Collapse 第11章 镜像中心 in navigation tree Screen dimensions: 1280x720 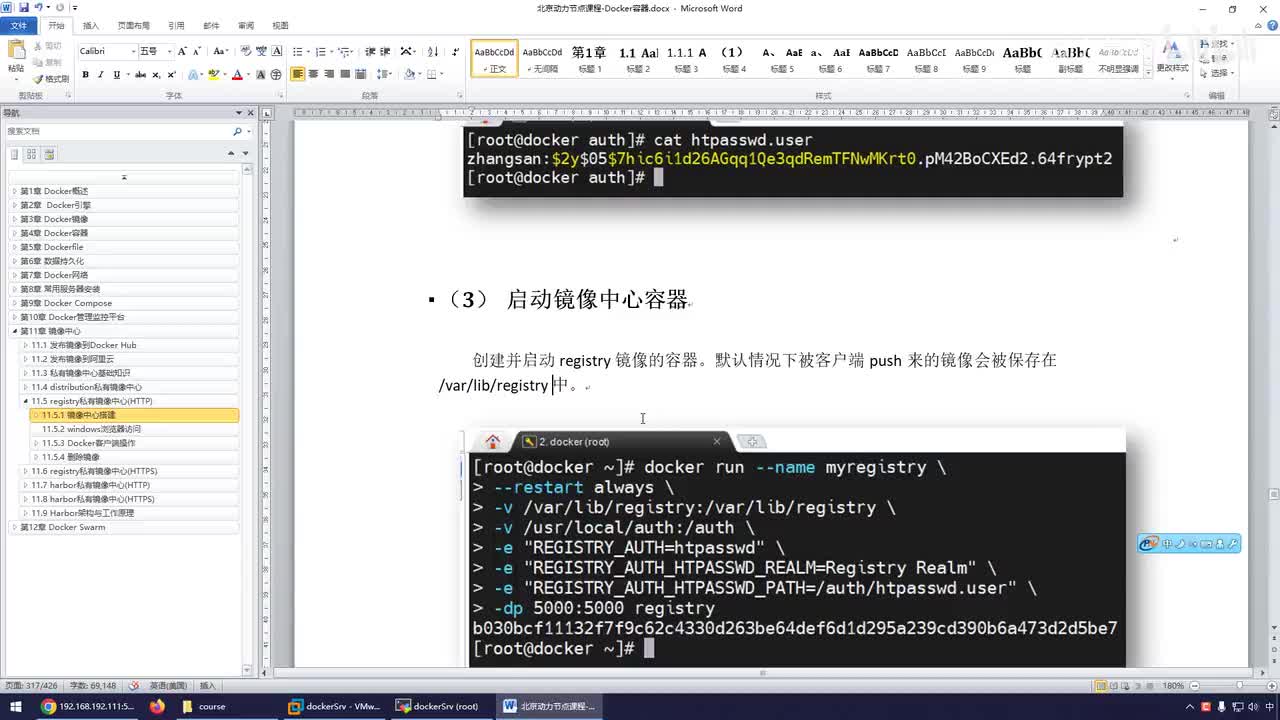pos(15,331)
